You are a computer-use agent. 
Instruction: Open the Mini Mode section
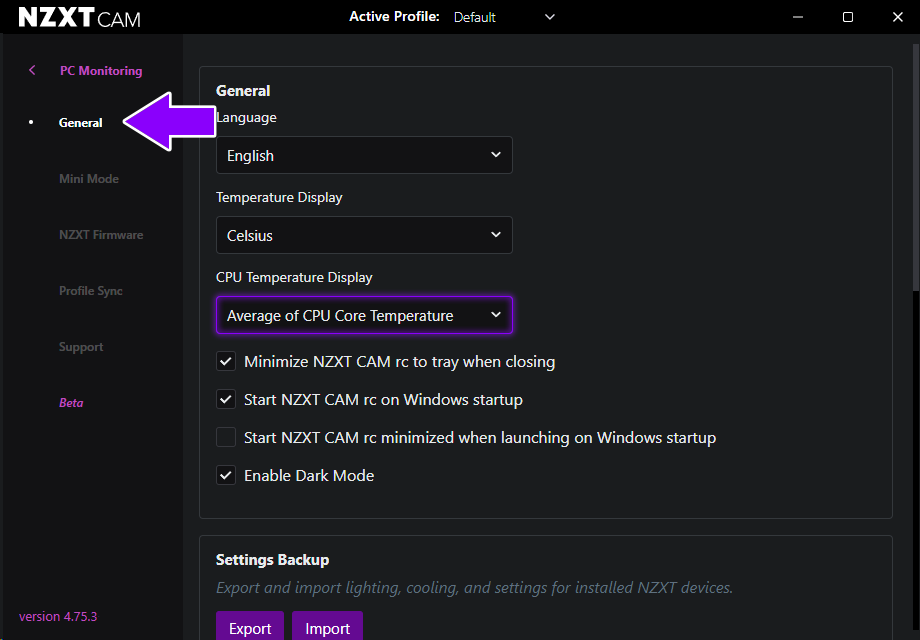tap(88, 178)
